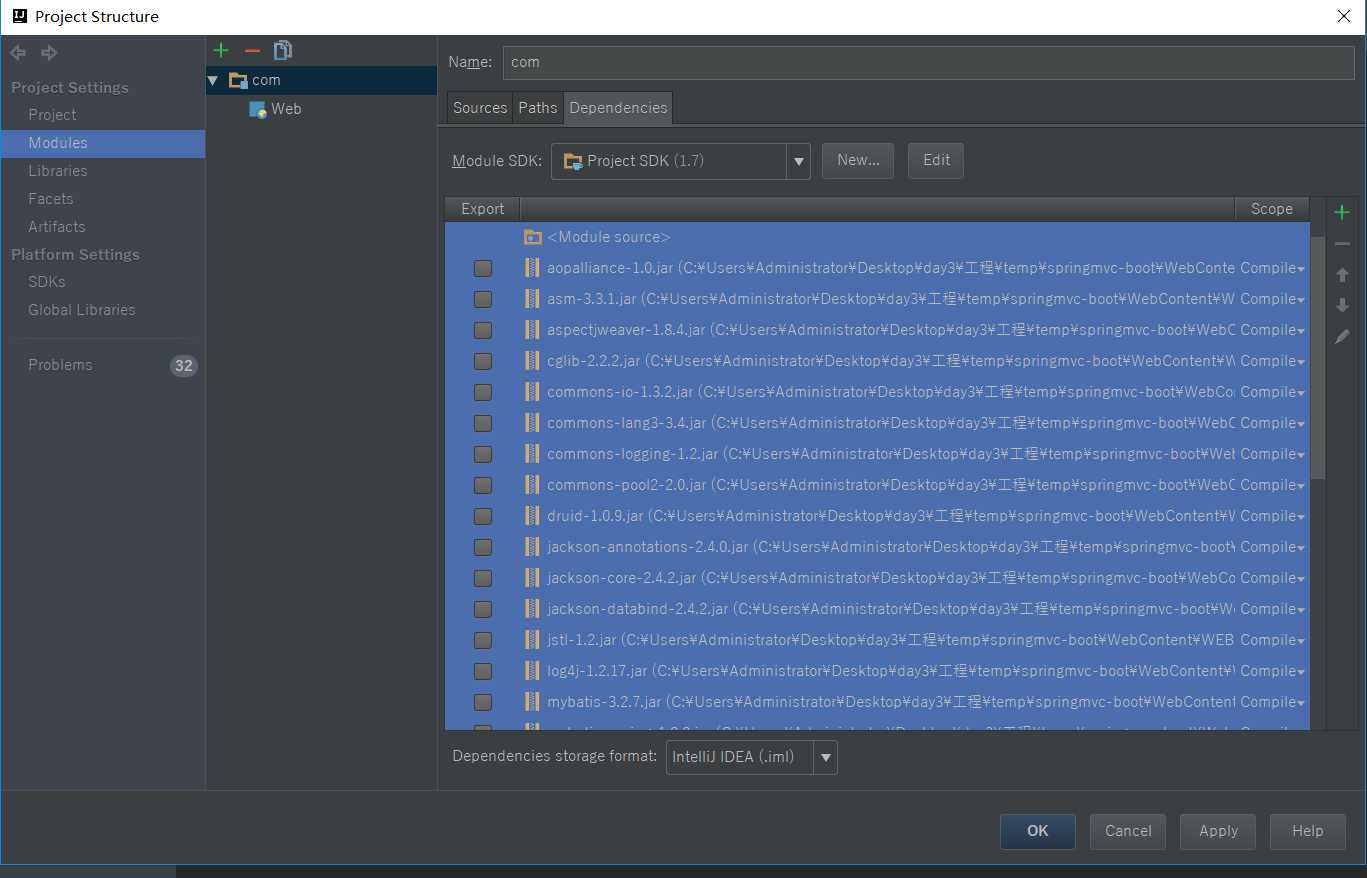
Task: Click jar icon of asm-3.3.1.jar
Action: [533, 299]
